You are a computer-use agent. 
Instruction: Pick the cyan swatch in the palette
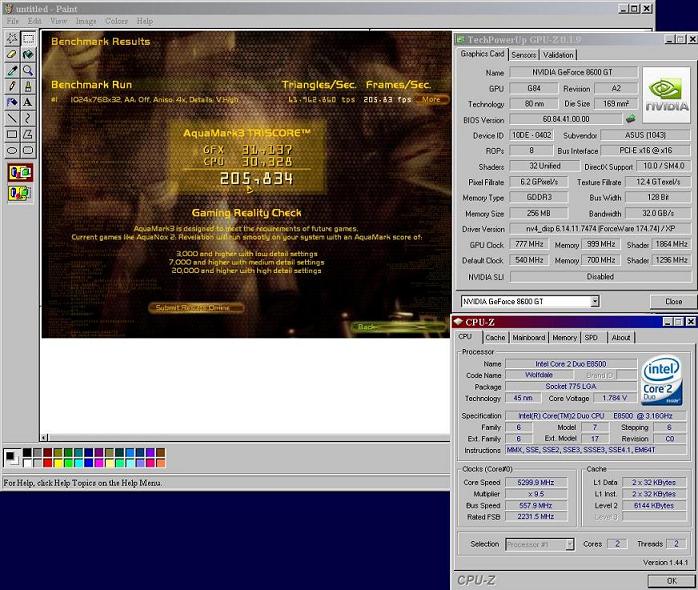pyautogui.click(x=78, y=463)
